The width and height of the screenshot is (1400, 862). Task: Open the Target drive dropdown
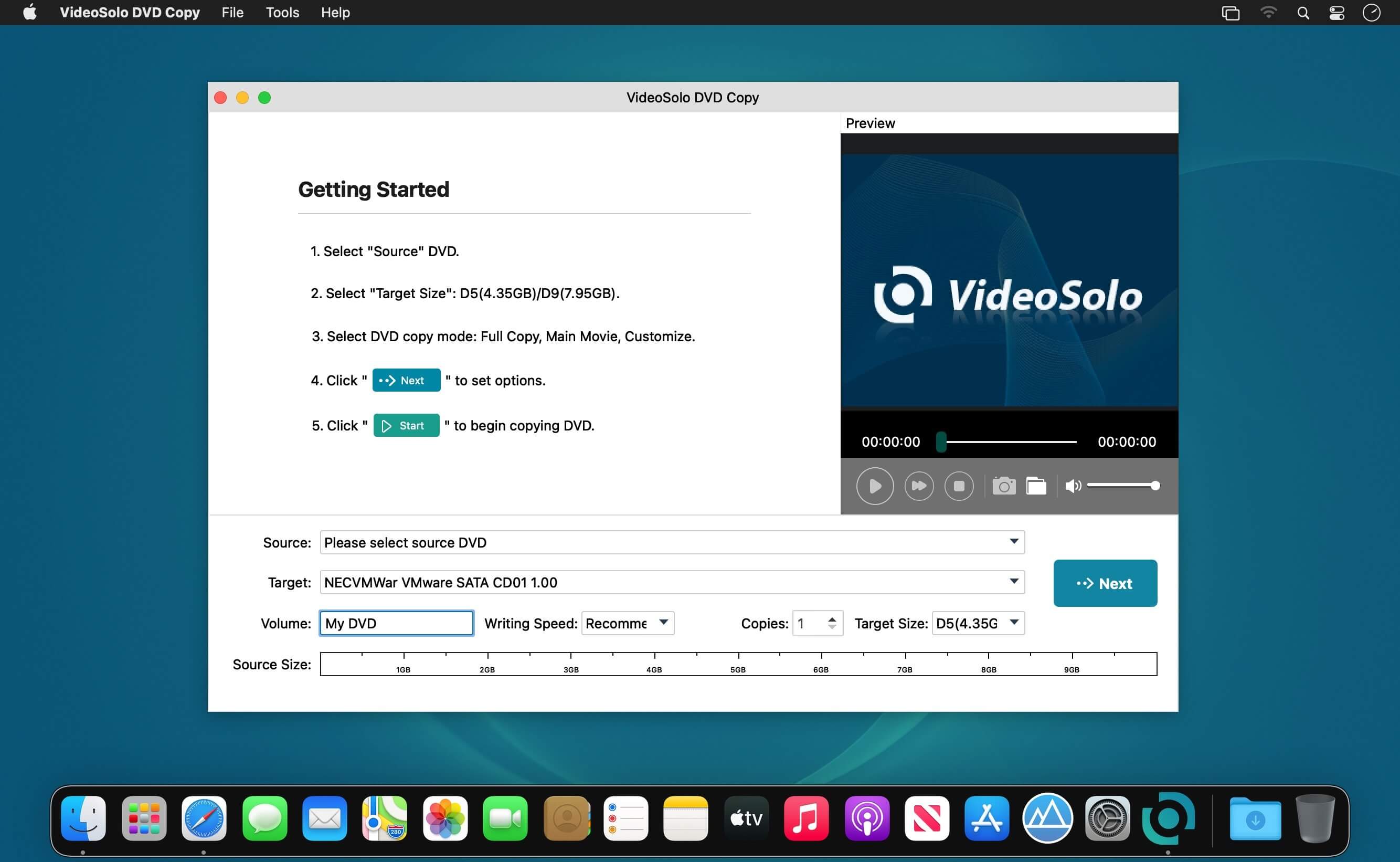(x=1014, y=582)
